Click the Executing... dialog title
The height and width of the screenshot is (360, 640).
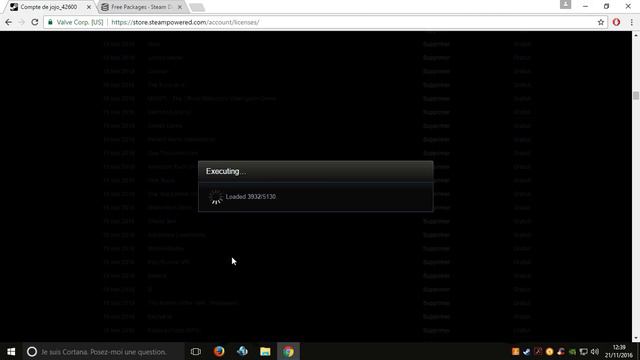[x=226, y=171]
